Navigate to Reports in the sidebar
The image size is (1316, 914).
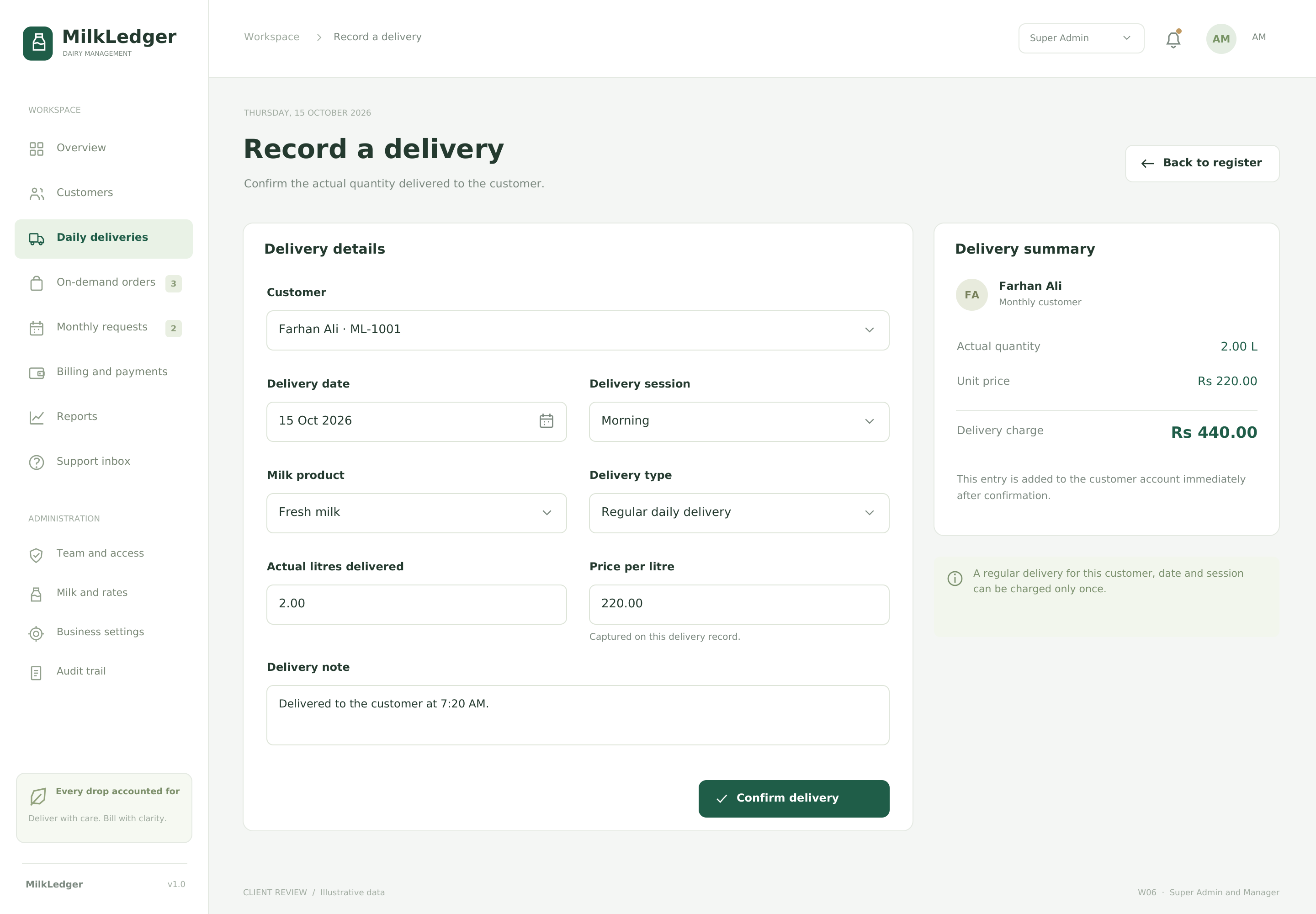click(104, 418)
